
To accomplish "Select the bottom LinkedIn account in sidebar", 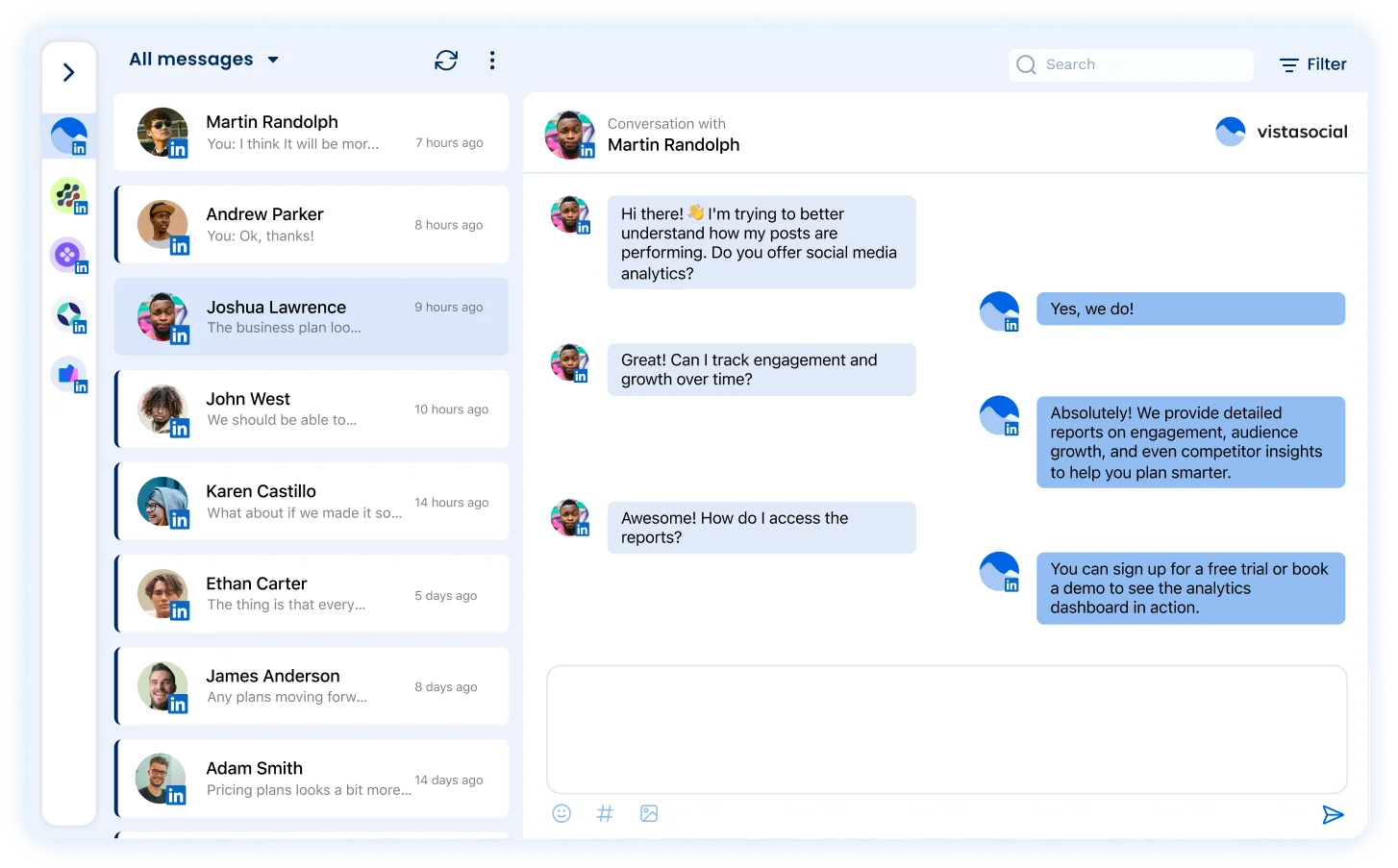I will 67,374.
